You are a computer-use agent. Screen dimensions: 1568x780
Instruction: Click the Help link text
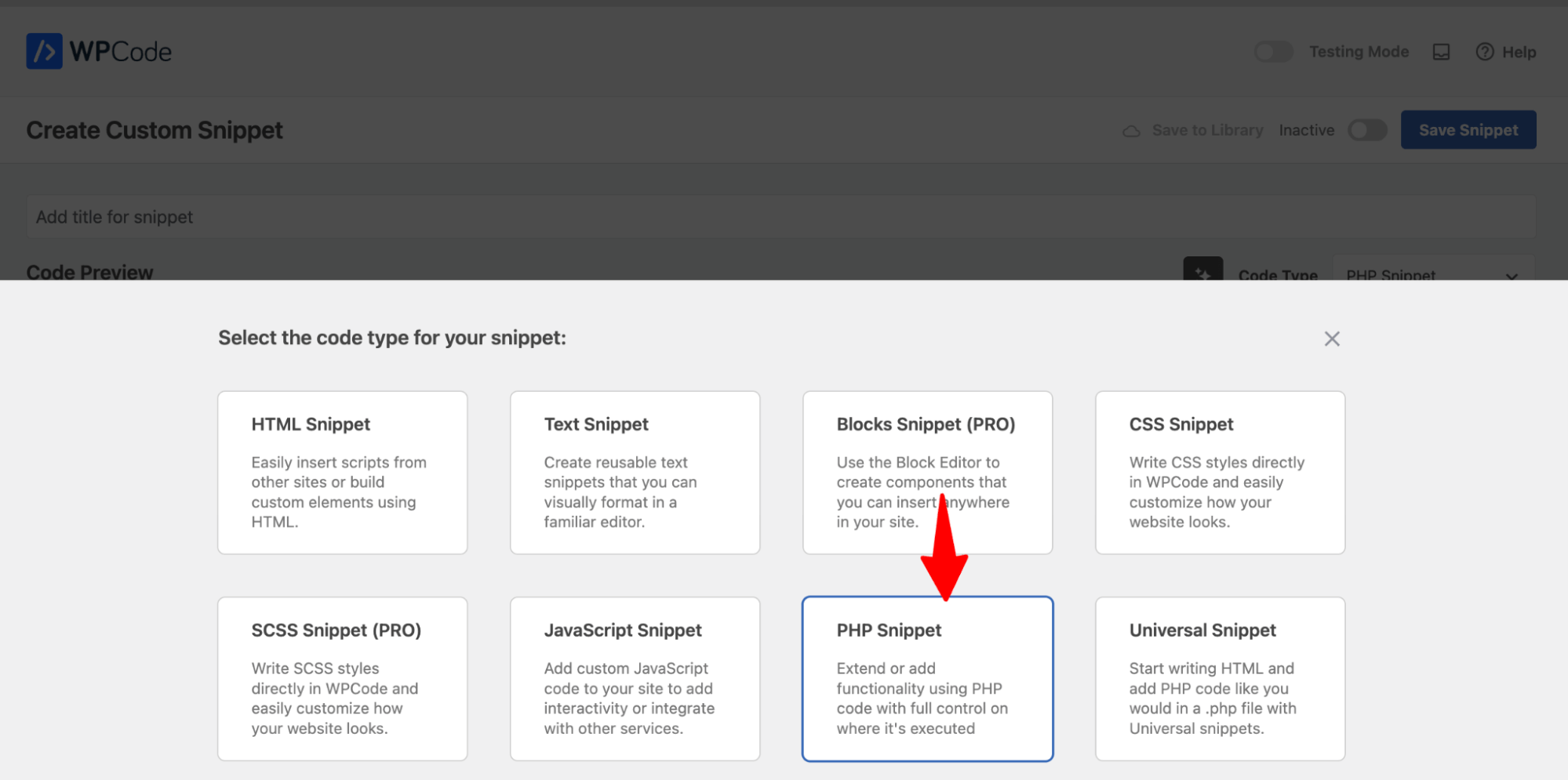[1519, 52]
